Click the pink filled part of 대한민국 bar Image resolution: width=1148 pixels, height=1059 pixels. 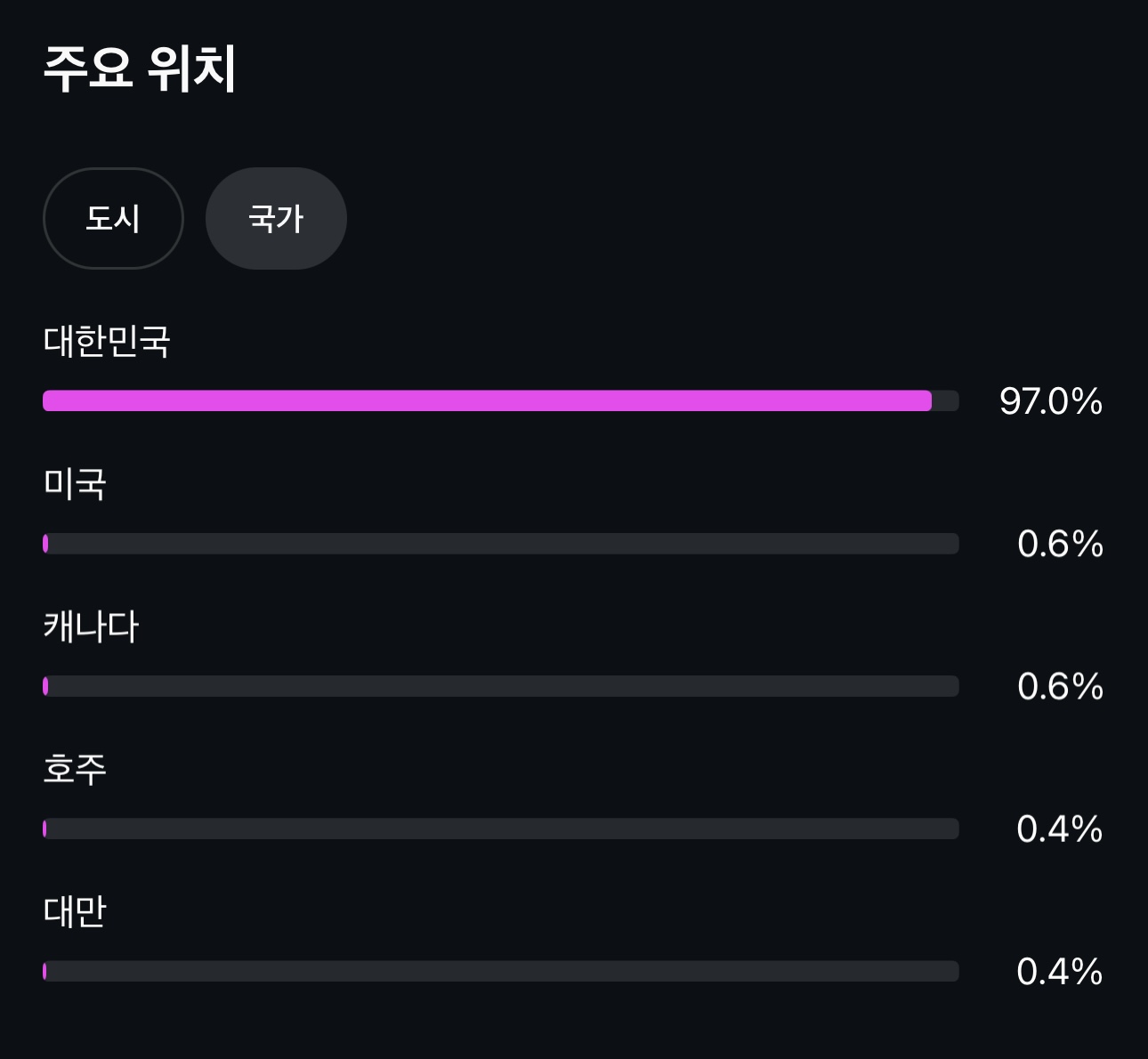pos(487,400)
